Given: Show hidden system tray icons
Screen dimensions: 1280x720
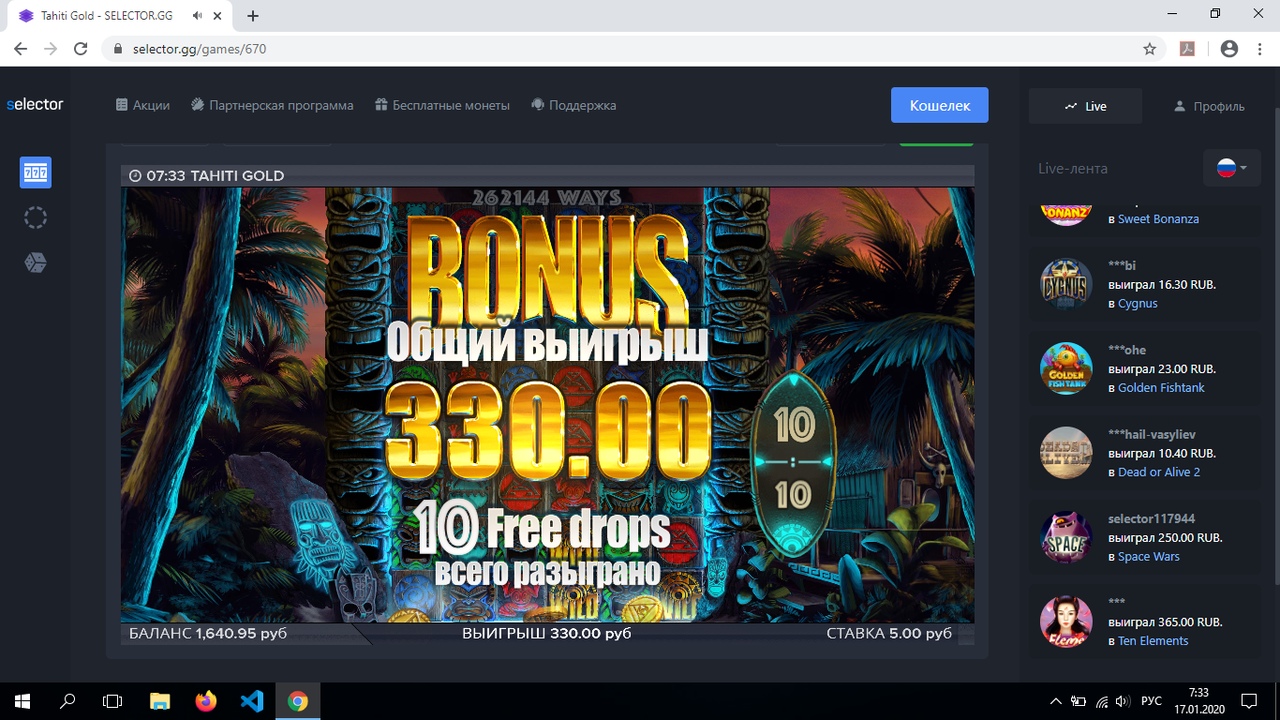Looking at the screenshot, I should 1055,701.
